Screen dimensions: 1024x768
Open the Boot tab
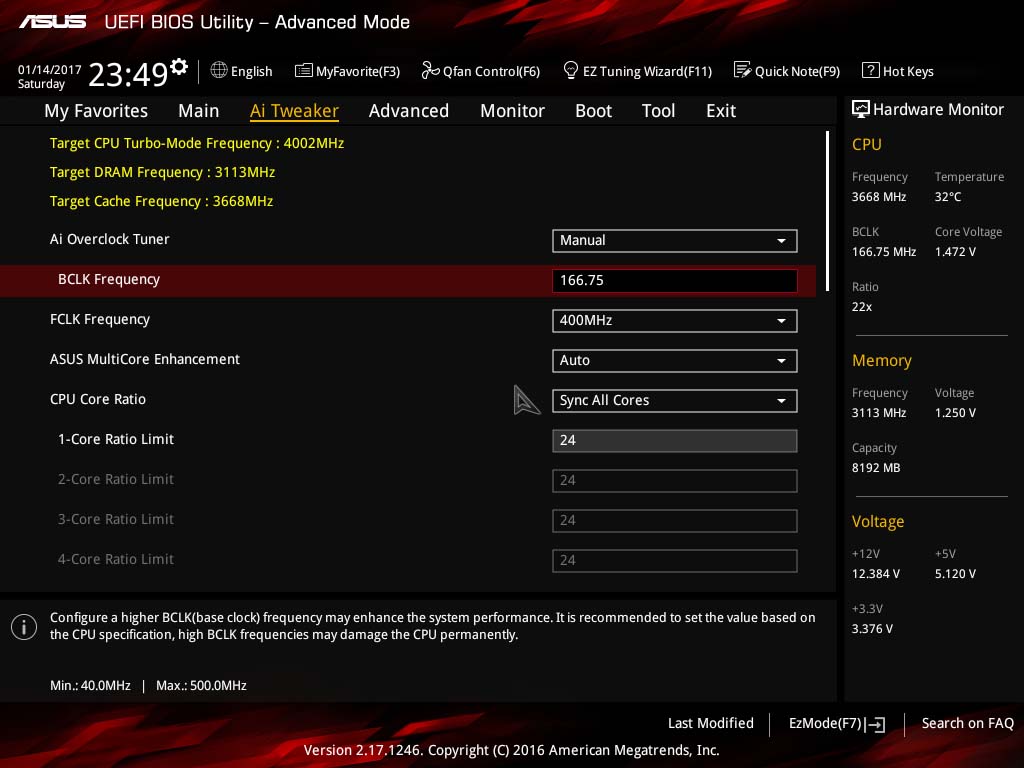(593, 111)
